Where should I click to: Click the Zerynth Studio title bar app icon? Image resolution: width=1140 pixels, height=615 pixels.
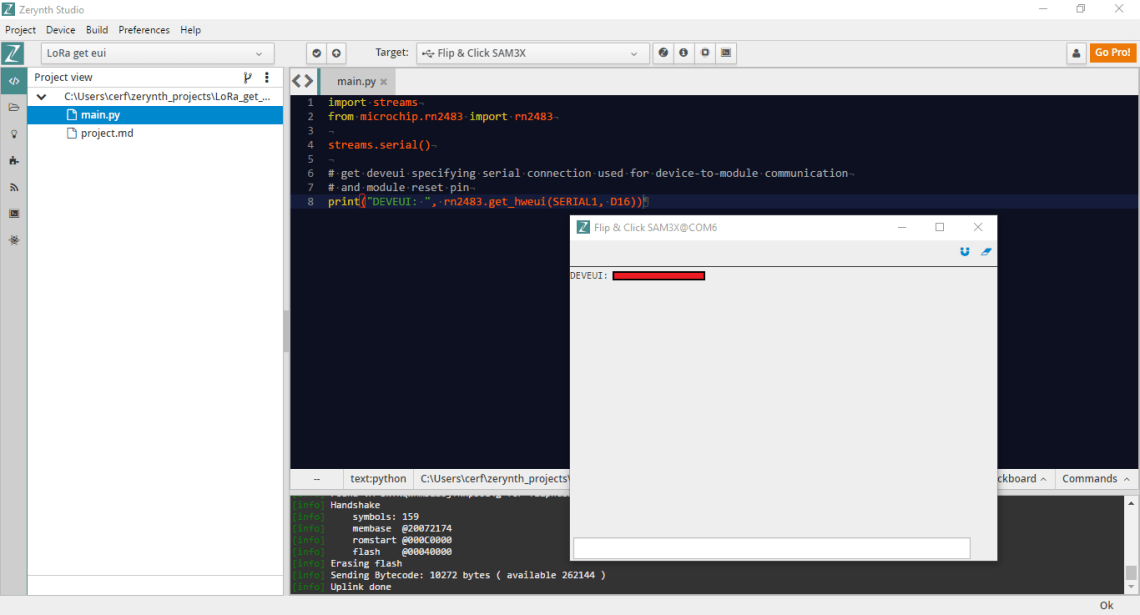point(9,9)
